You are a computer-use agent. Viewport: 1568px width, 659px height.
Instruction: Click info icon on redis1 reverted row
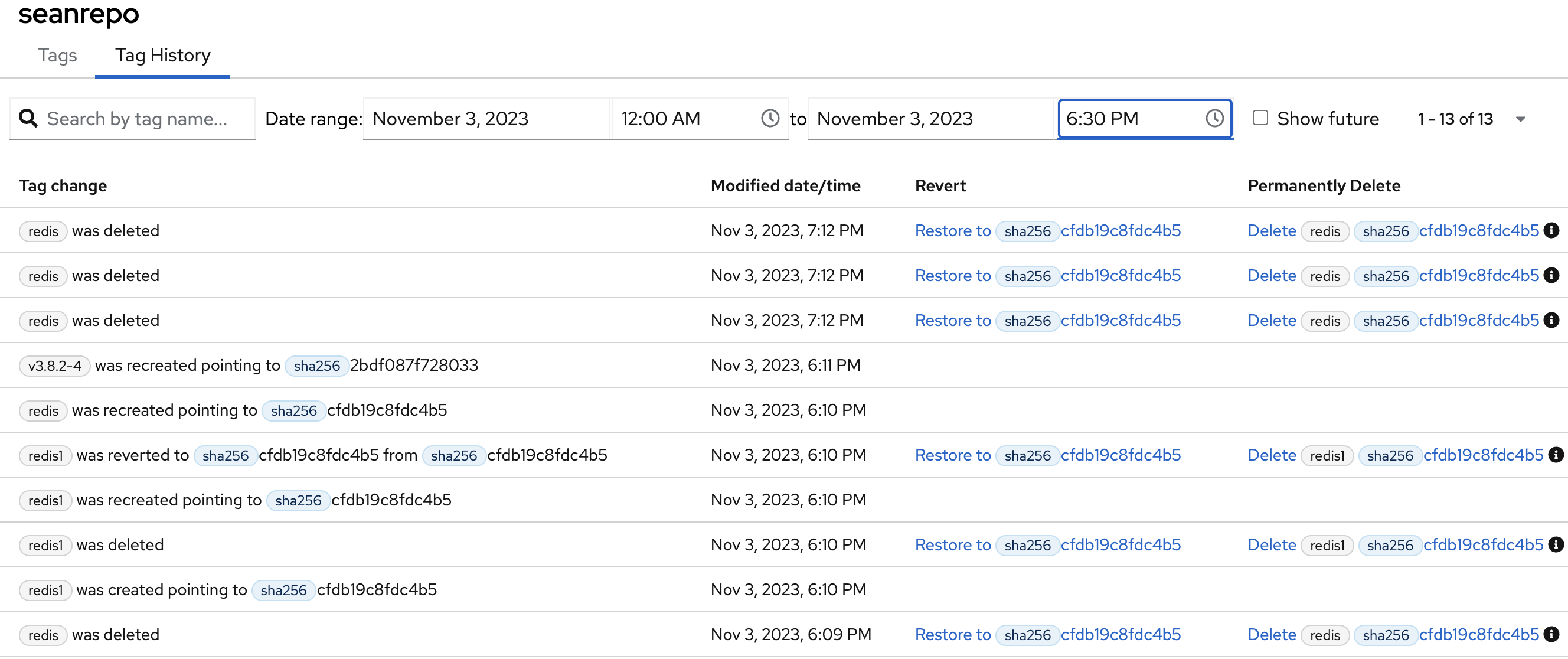click(1555, 455)
